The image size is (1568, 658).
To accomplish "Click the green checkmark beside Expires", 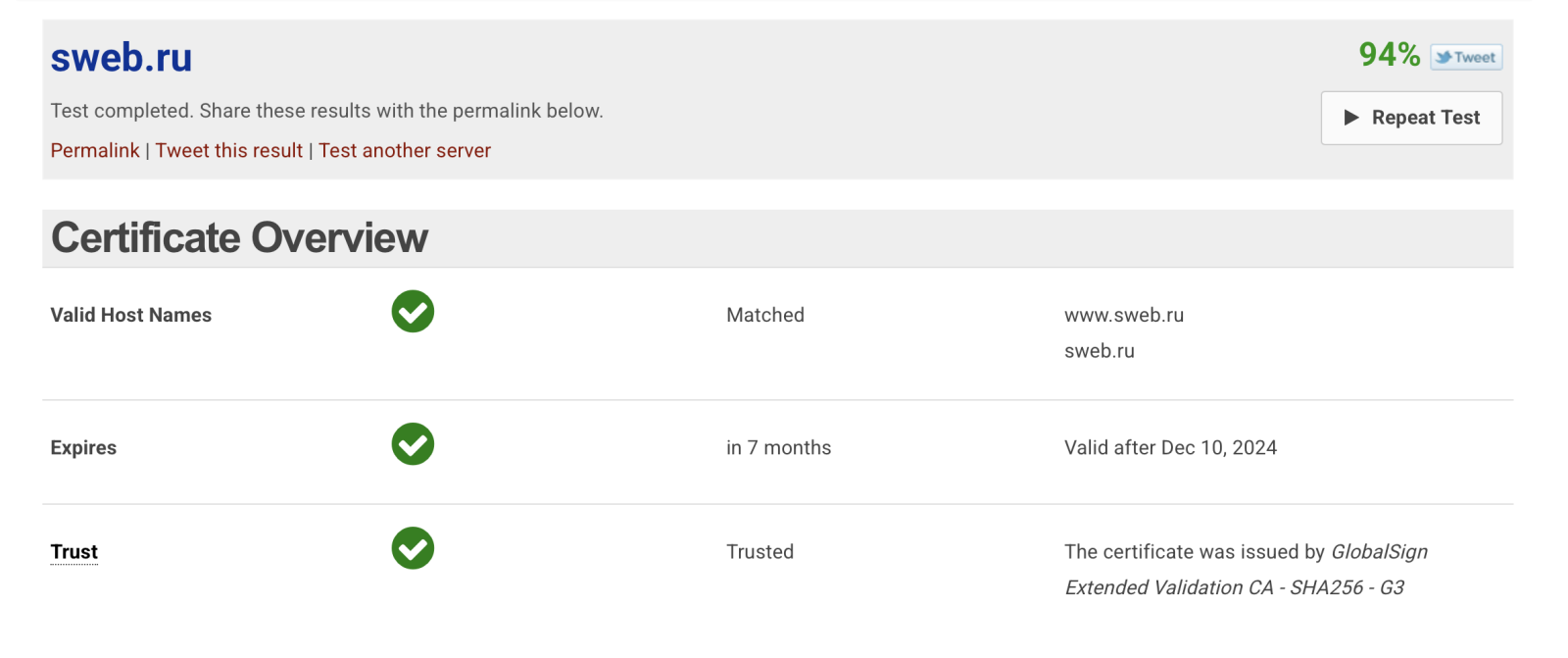I will click(413, 444).
